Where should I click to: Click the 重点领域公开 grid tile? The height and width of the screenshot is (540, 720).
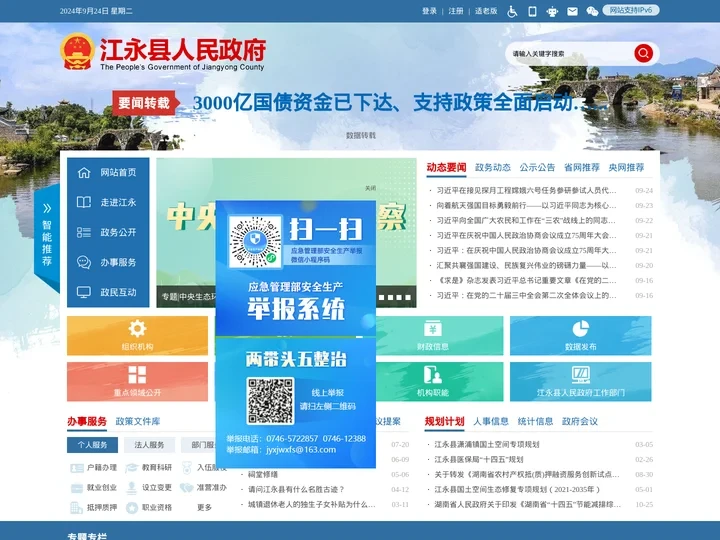coord(137,382)
